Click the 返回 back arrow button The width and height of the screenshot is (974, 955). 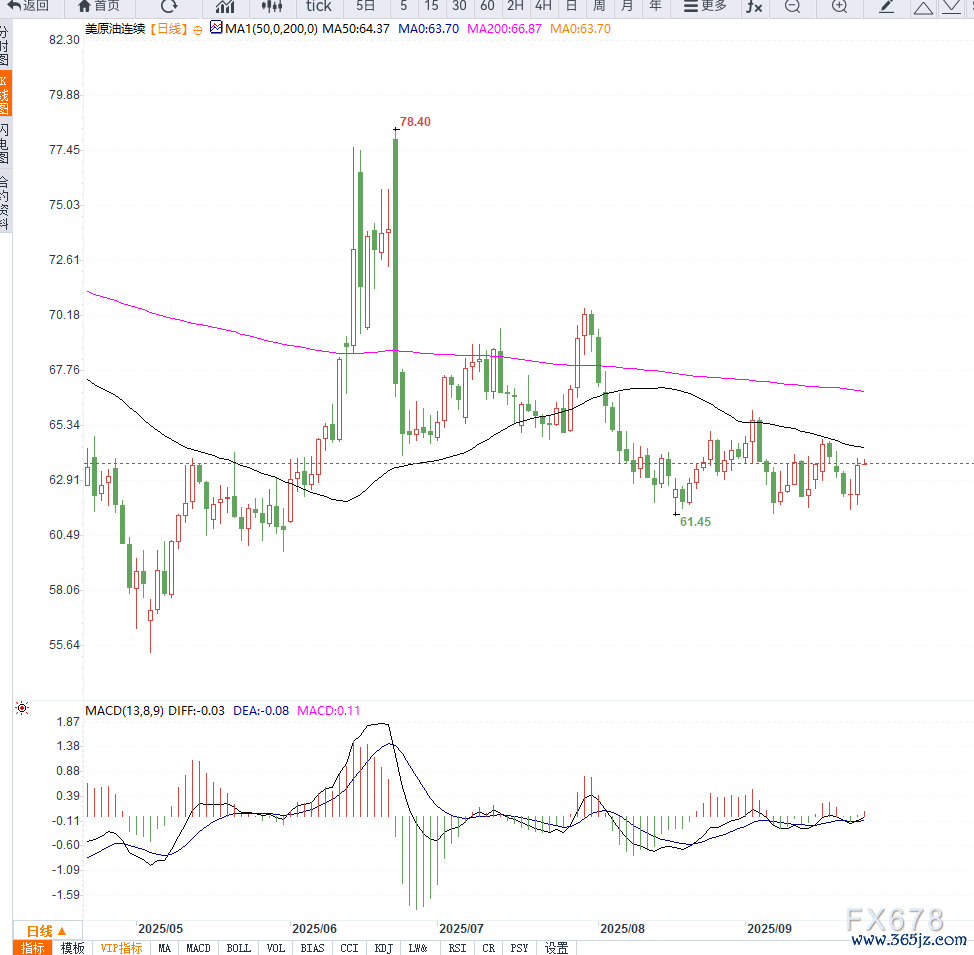coord(28,6)
